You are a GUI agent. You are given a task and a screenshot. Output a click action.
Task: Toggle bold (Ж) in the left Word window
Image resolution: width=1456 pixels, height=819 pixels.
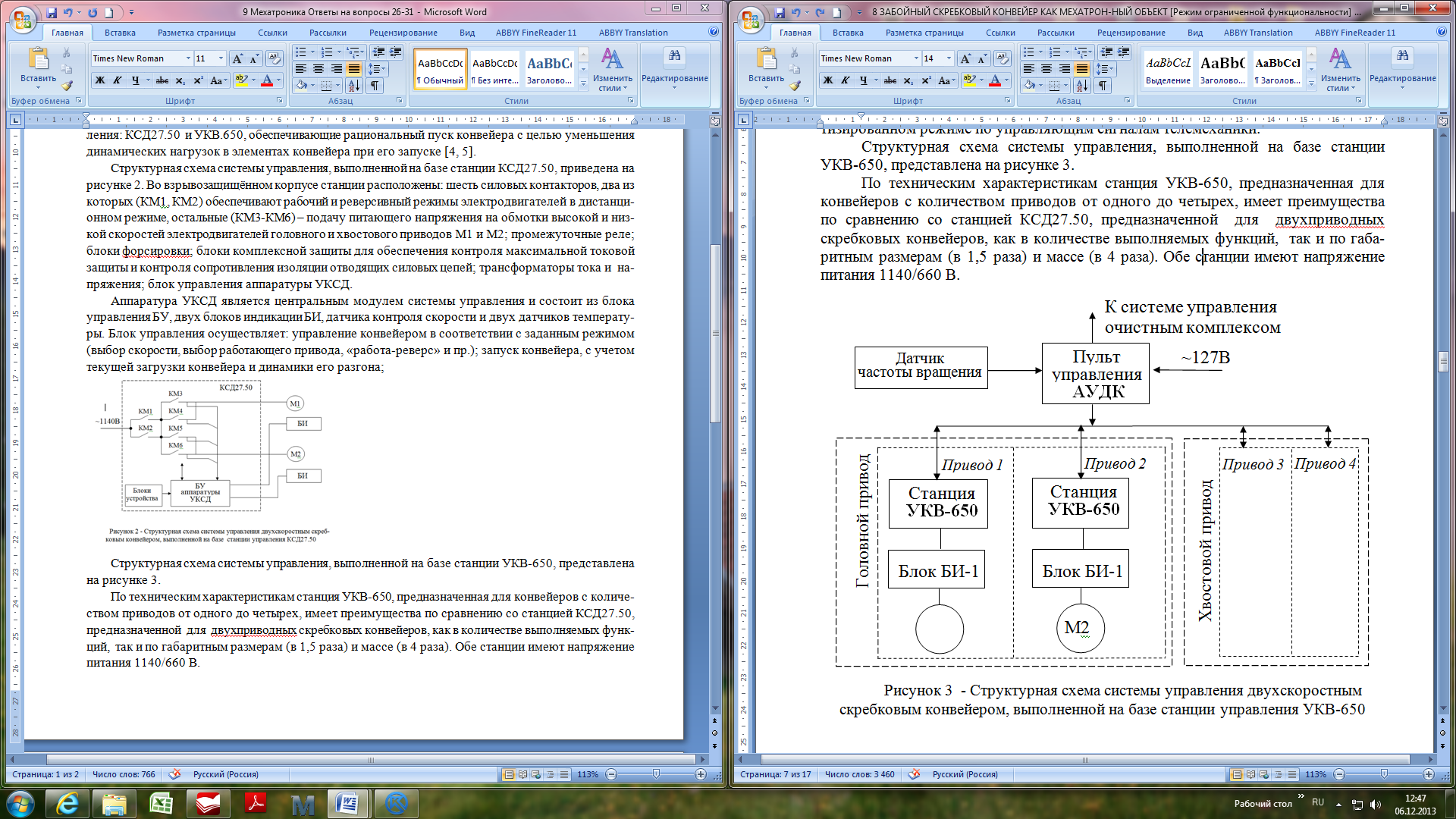click(x=100, y=80)
